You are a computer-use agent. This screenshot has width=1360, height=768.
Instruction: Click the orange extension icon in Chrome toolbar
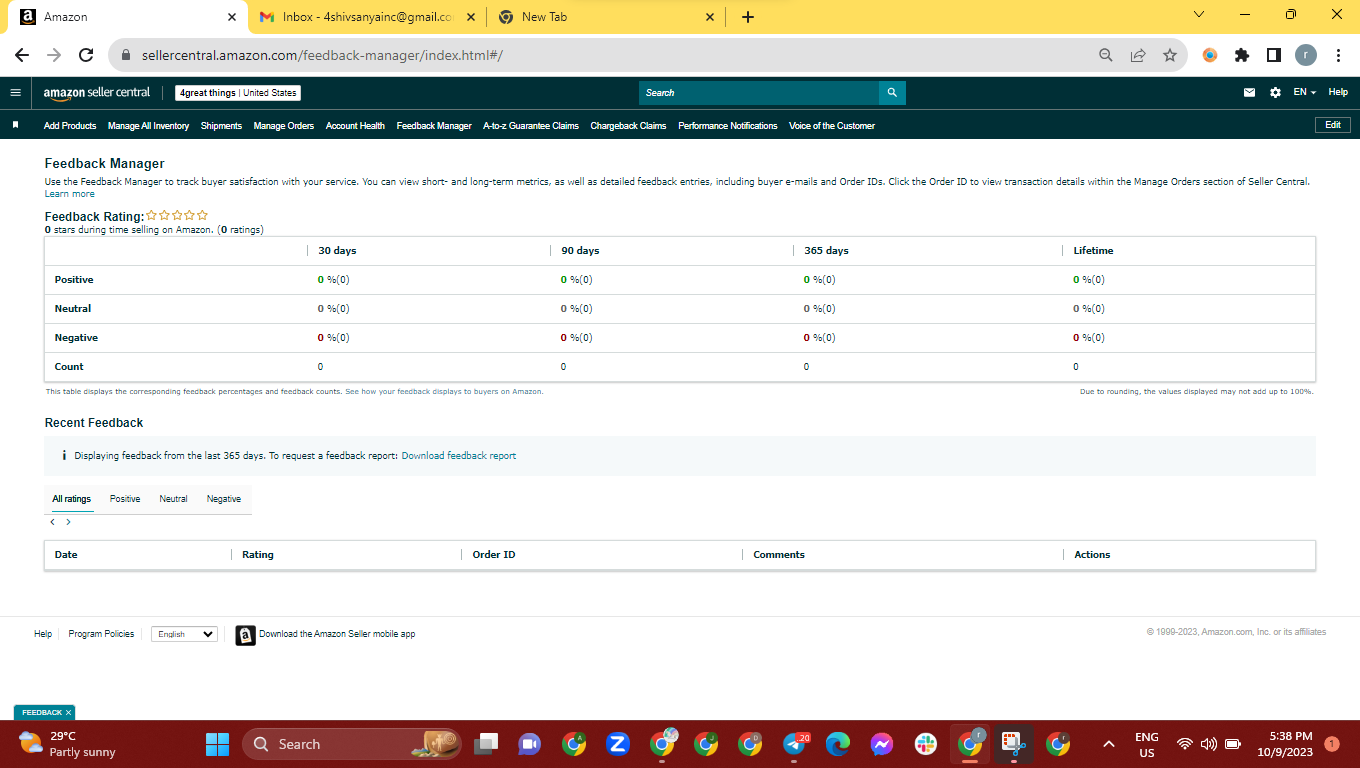click(1210, 56)
